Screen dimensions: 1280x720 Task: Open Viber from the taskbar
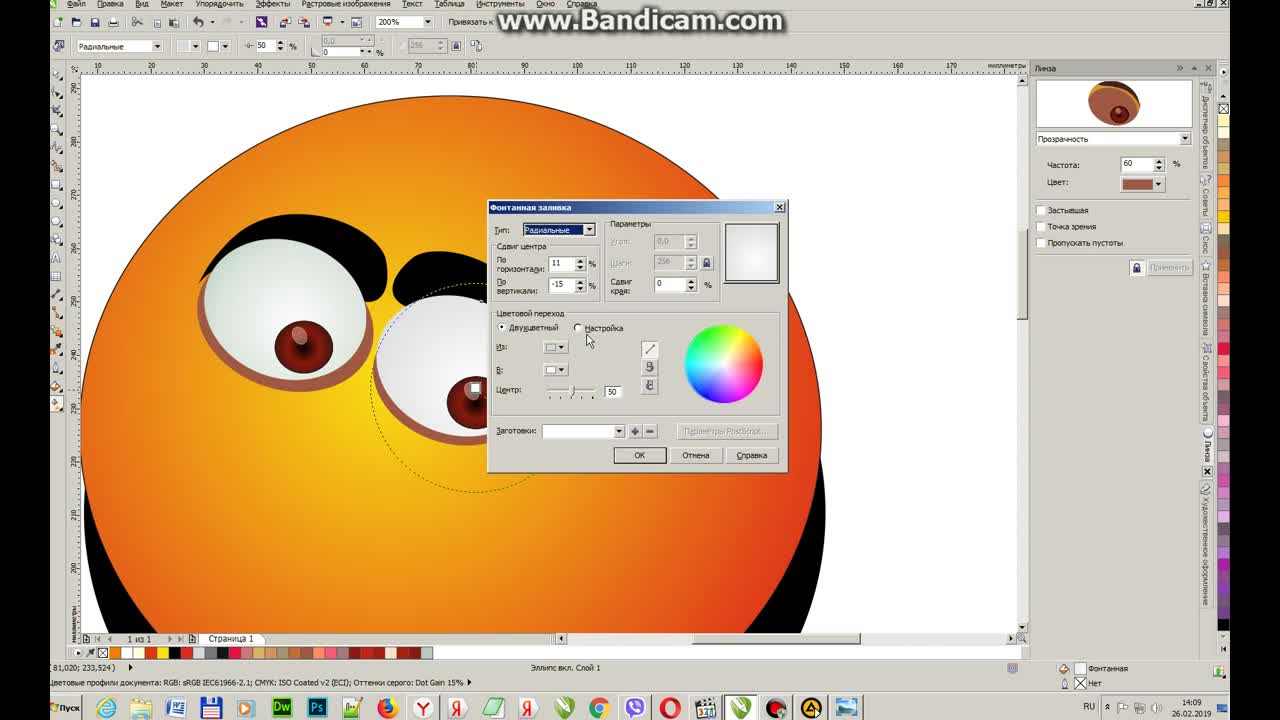tap(635, 708)
